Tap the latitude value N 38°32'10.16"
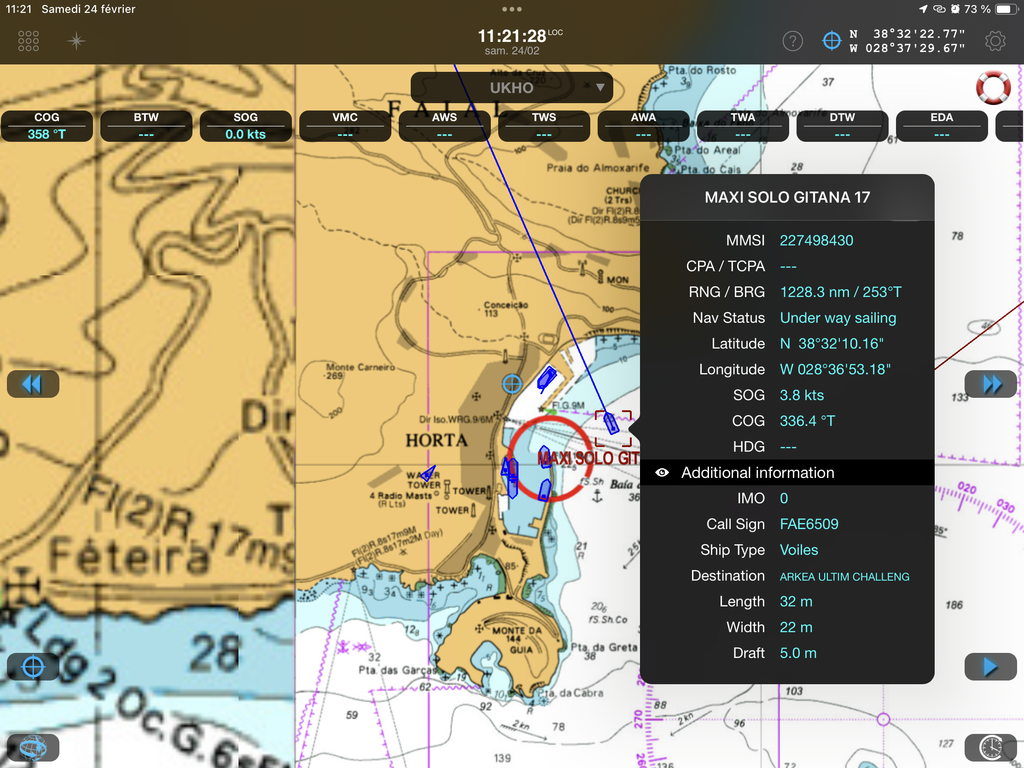The height and width of the screenshot is (768, 1024). 831,344
